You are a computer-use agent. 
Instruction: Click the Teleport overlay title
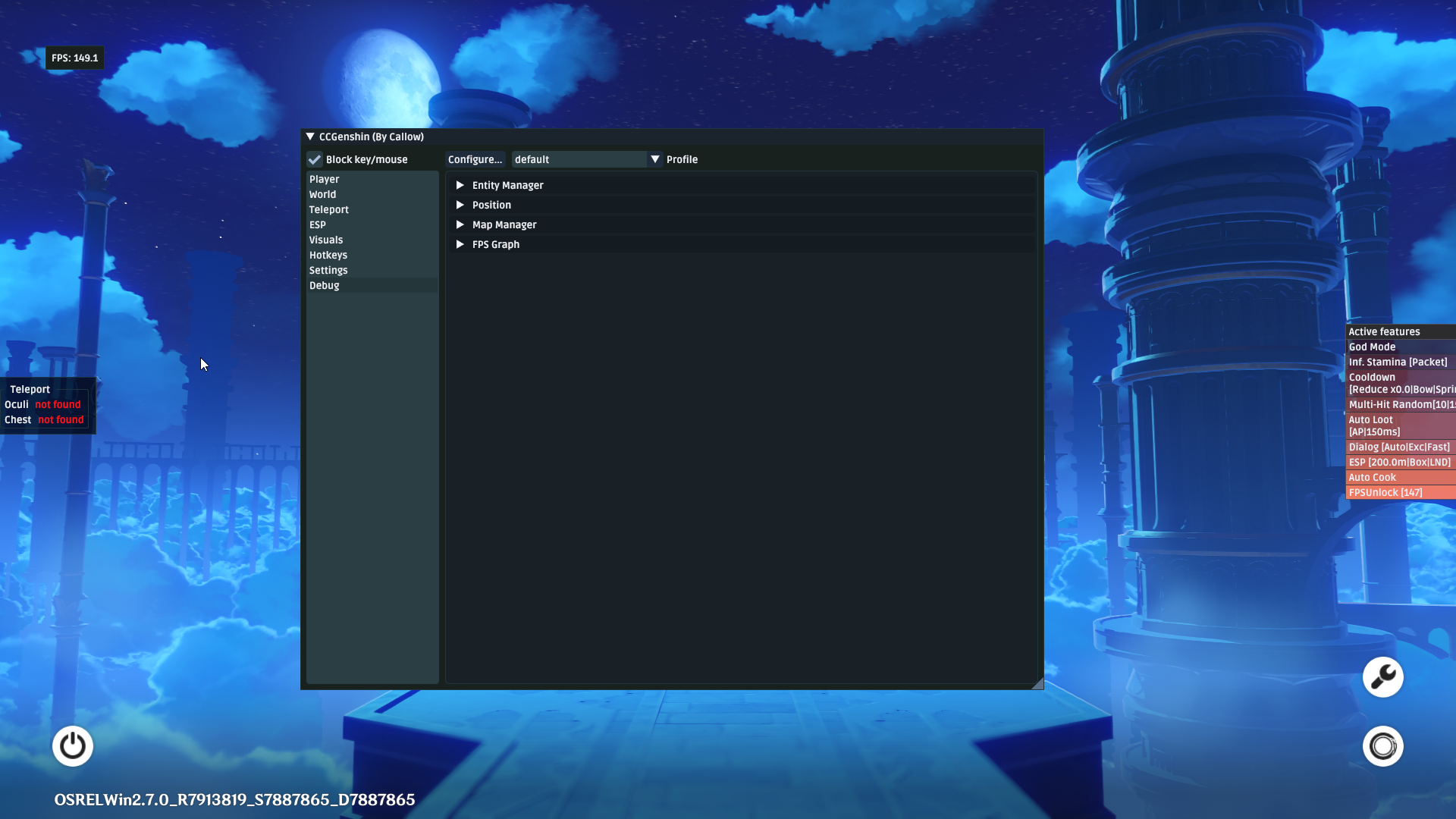coord(30,389)
